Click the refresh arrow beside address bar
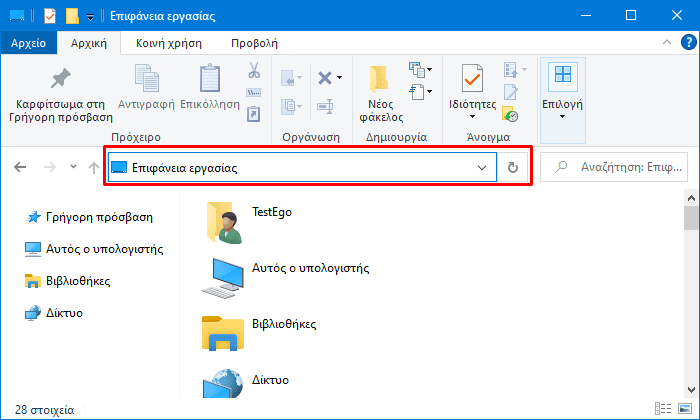Viewport: 700px width, 420px height. click(513, 167)
